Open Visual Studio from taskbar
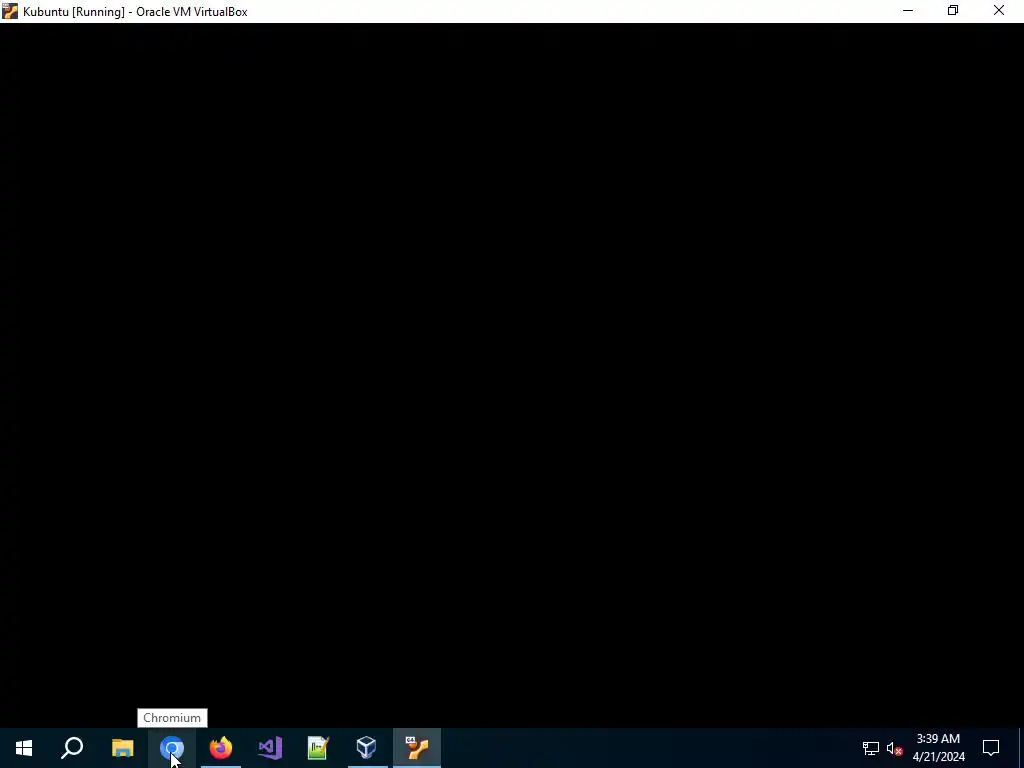The height and width of the screenshot is (768, 1024). point(270,748)
